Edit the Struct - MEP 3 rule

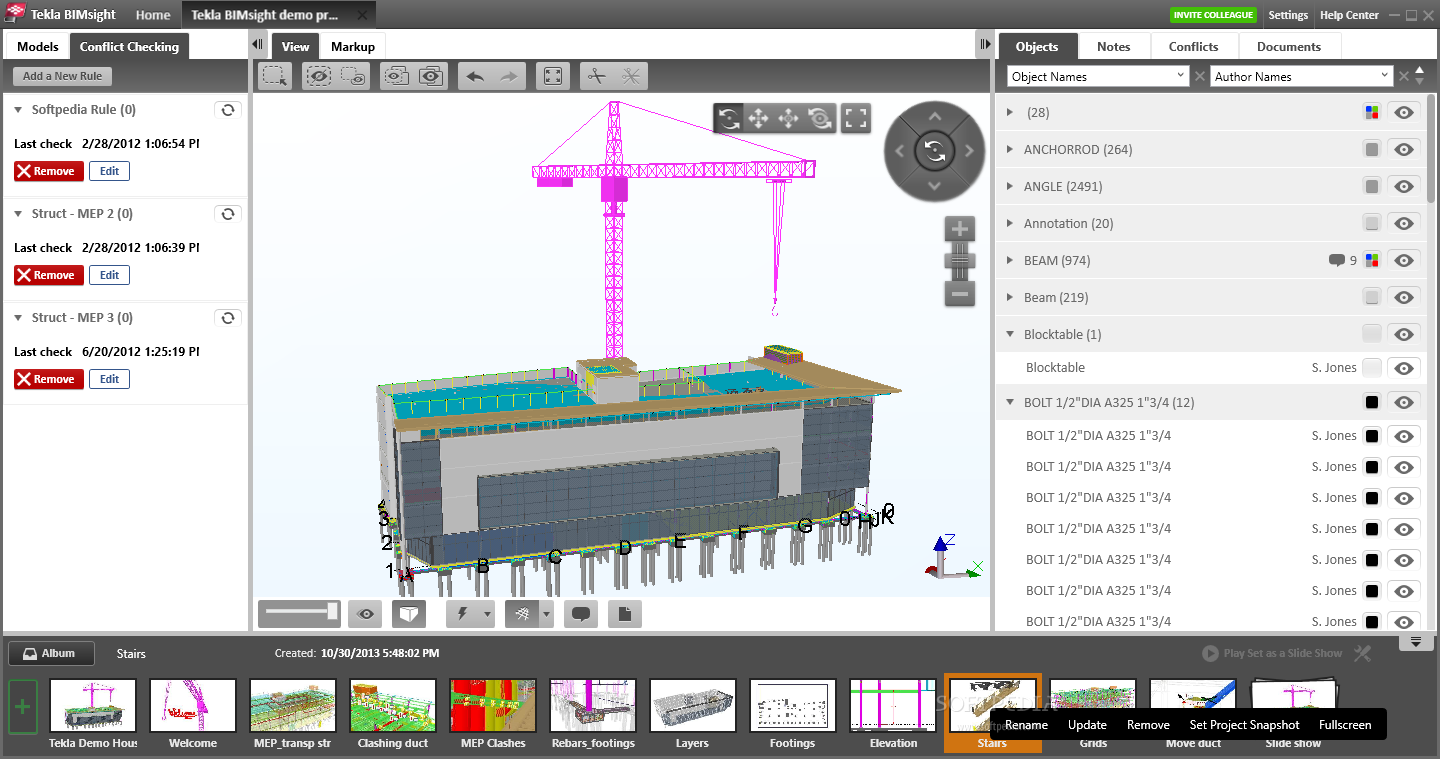(110, 379)
